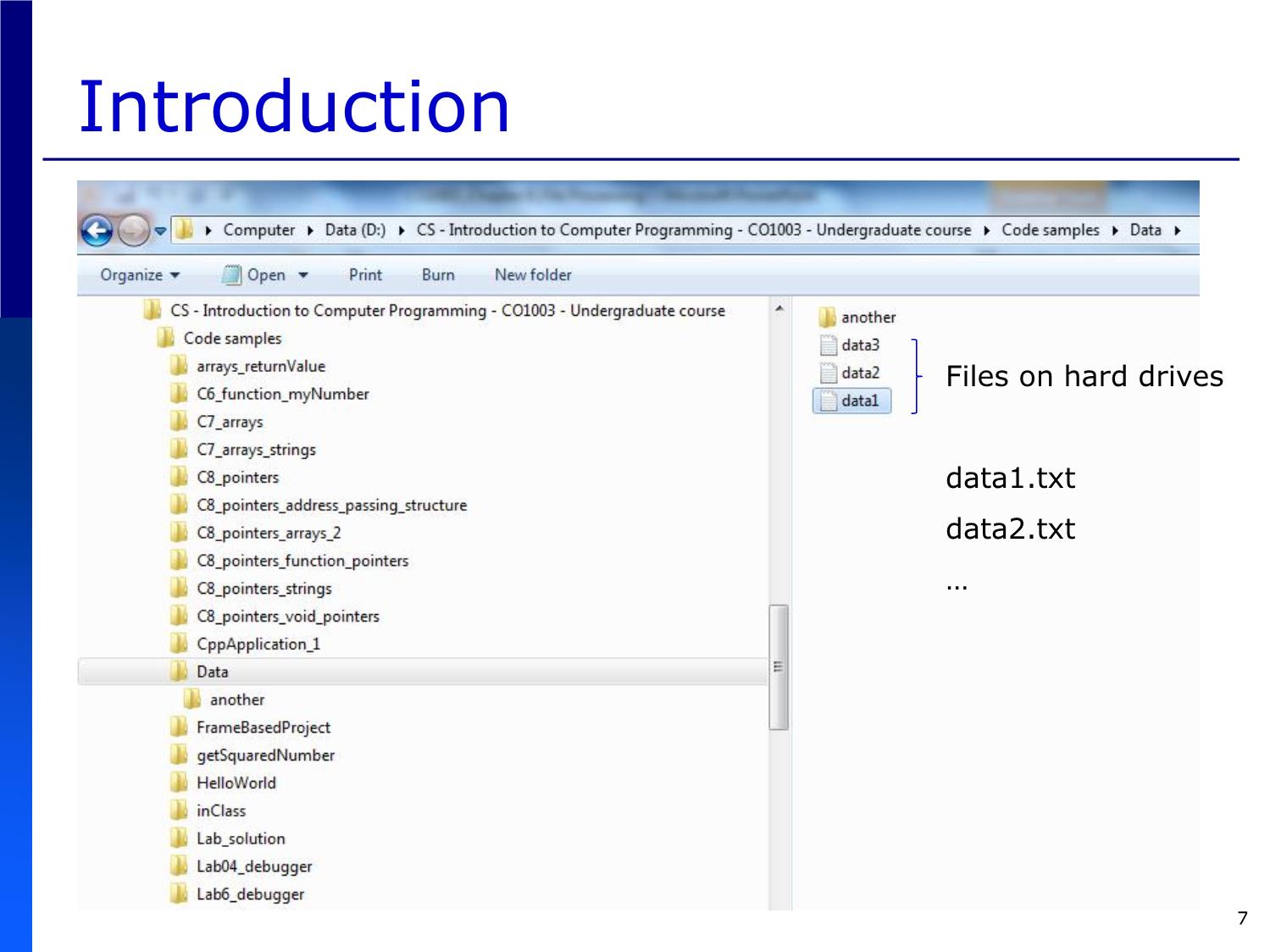Open the another folder in file list
Screen dimensions: 1270x952
pyautogui.click(x=857, y=318)
